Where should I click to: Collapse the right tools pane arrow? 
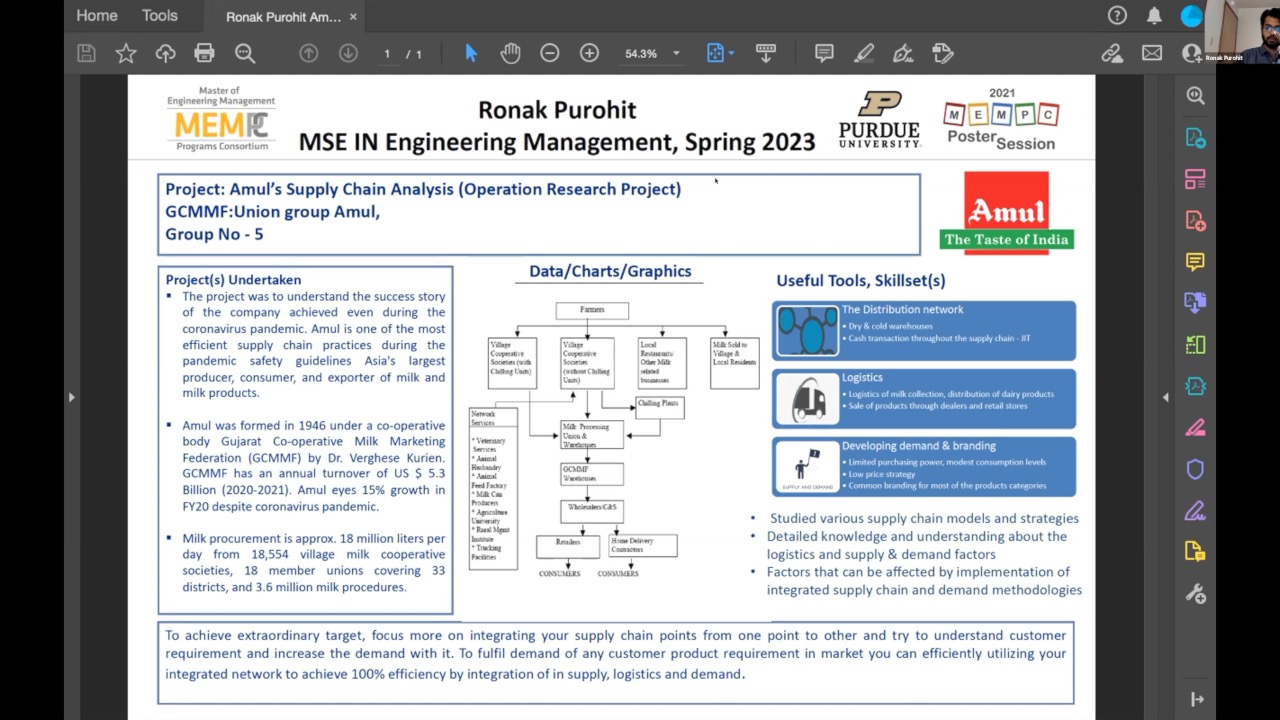[1166, 396]
